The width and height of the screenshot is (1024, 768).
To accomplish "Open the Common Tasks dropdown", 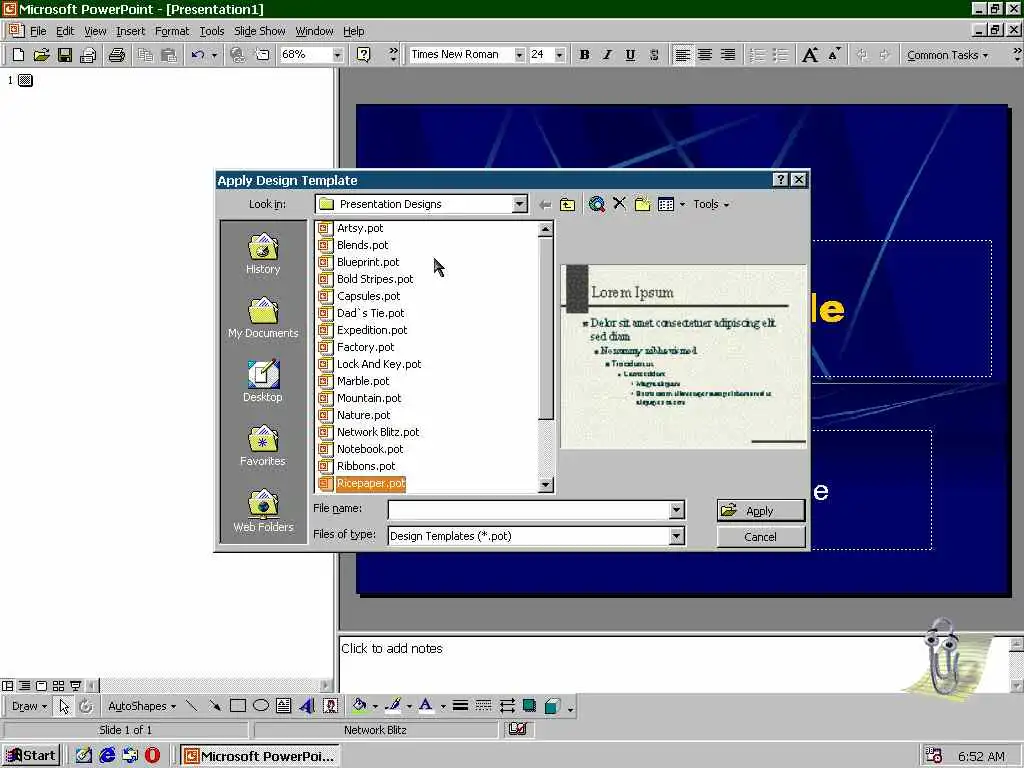I will 947,56.
